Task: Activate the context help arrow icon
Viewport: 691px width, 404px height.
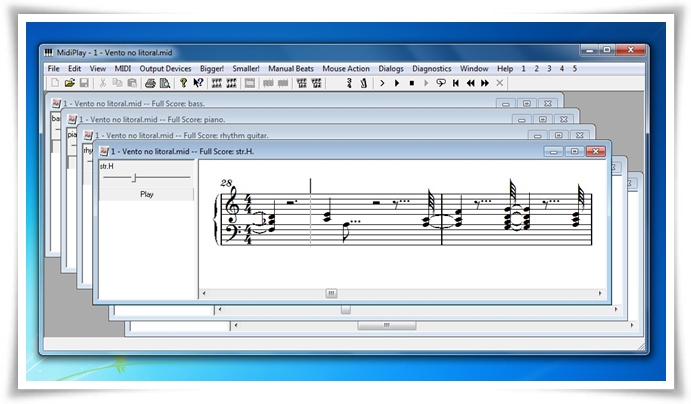Action: [x=198, y=83]
